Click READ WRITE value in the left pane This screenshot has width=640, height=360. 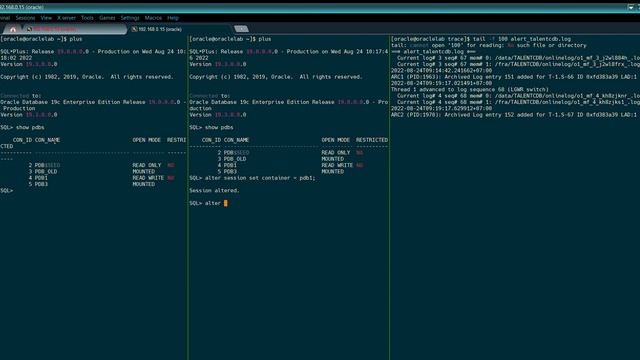pos(148,178)
